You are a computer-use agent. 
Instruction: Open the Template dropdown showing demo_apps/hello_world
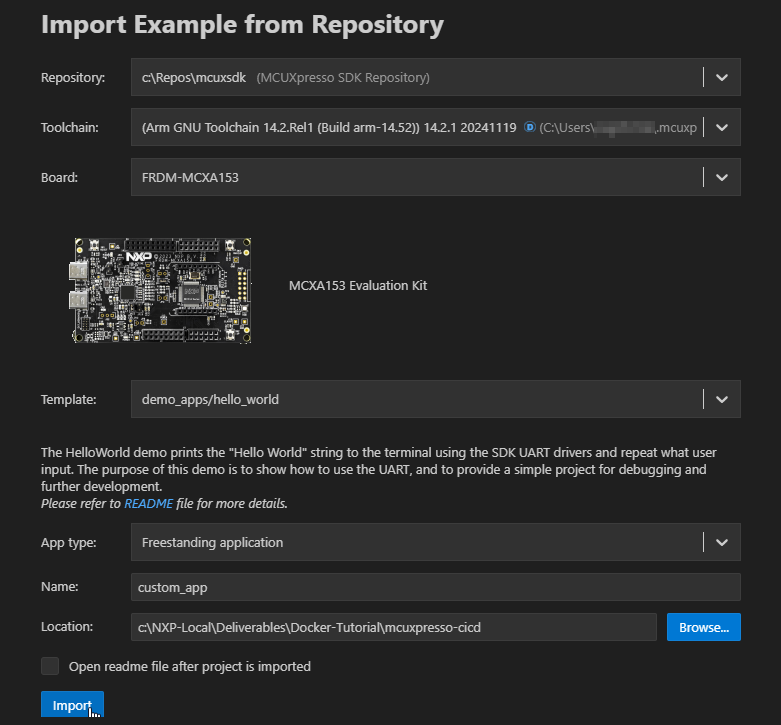(x=435, y=399)
